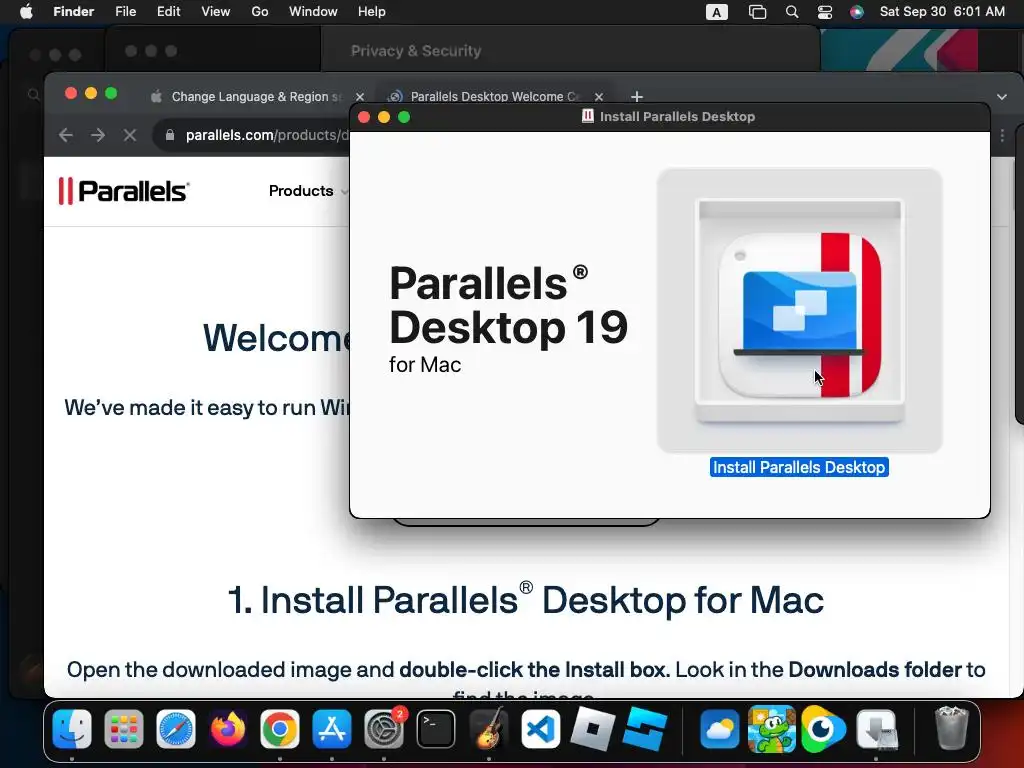Image resolution: width=1024 pixels, height=768 pixels.
Task: Click the Privacy & Security window title
Action: pos(416,51)
